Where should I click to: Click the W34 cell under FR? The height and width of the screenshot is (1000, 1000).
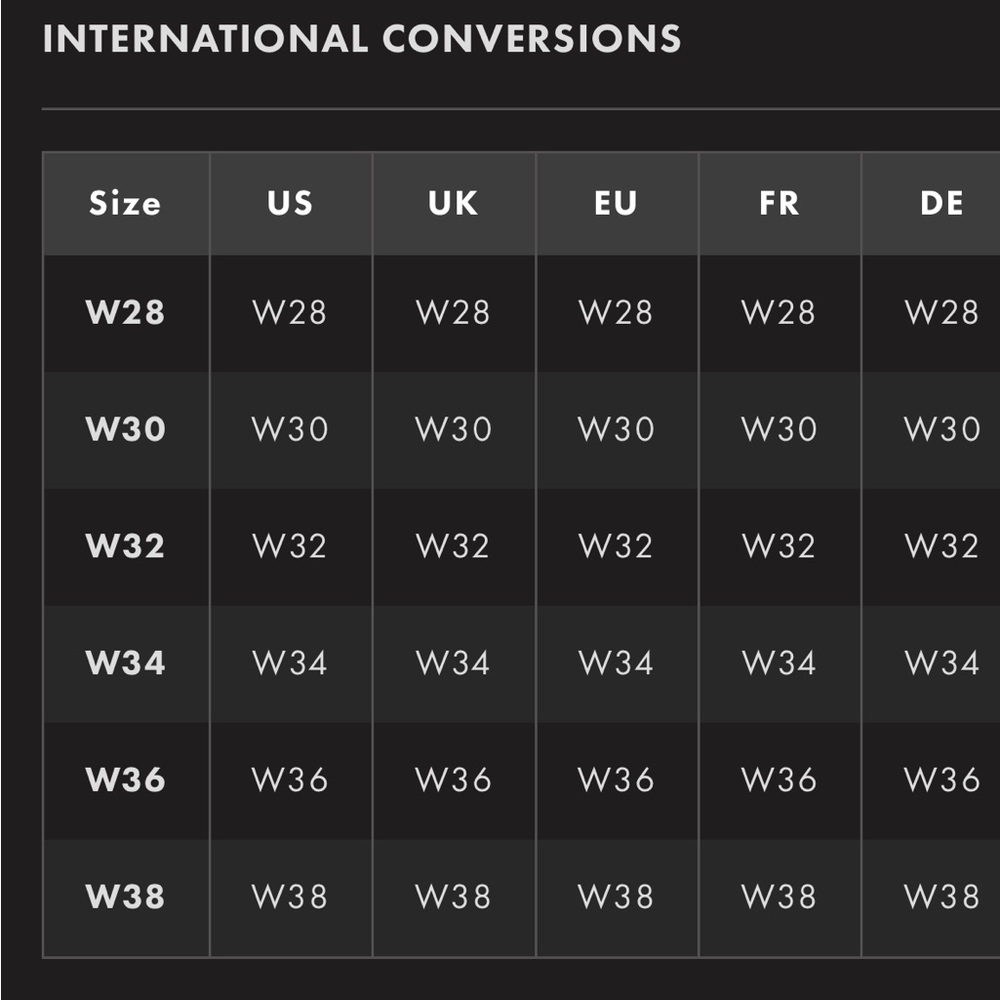pyautogui.click(x=779, y=663)
